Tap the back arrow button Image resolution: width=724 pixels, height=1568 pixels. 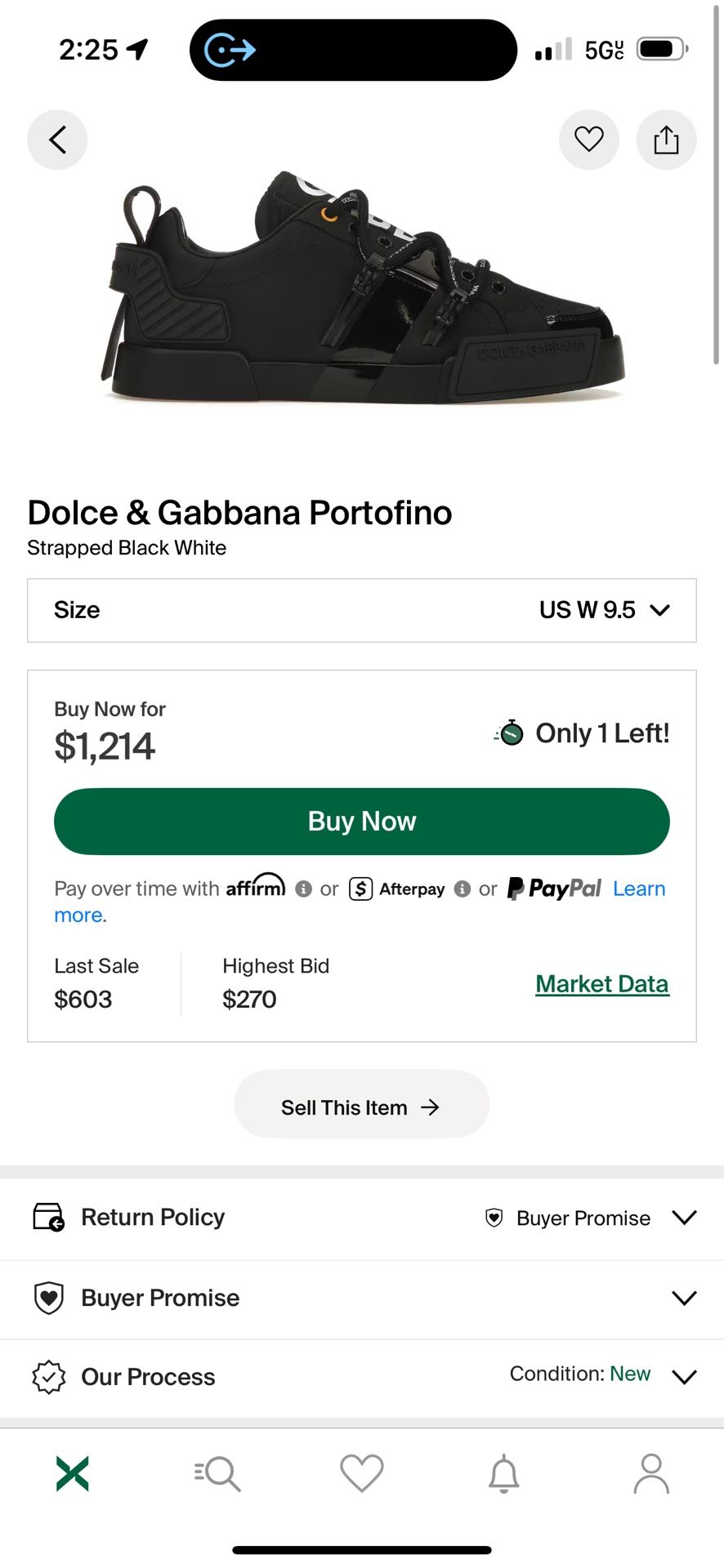point(57,140)
